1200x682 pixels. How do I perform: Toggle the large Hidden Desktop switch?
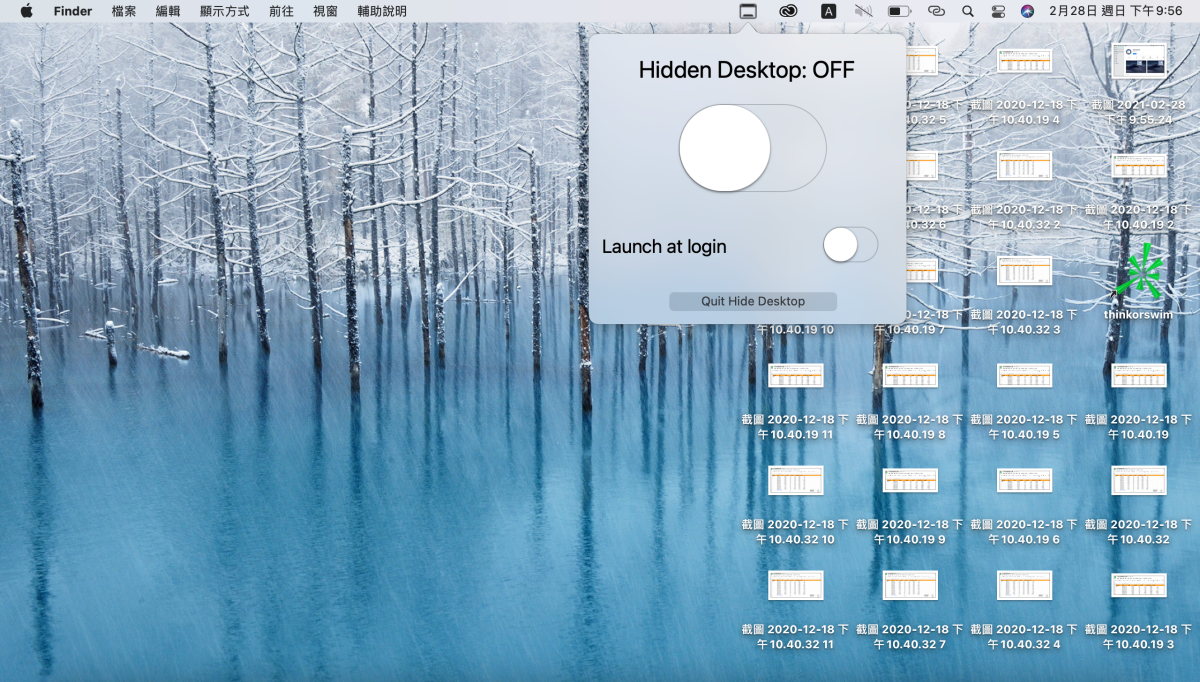point(752,148)
